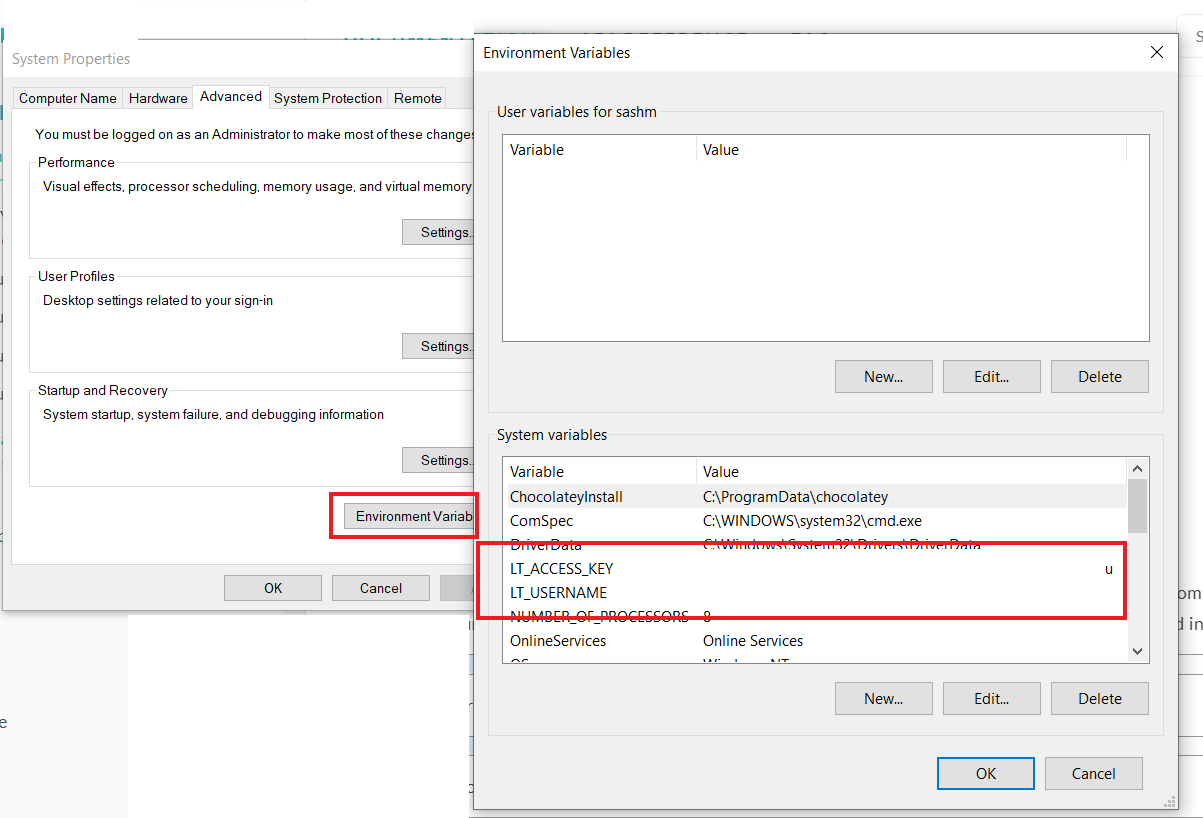Open Performance Settings
Screen dimensions: 1203x818
tap(440, 232)
